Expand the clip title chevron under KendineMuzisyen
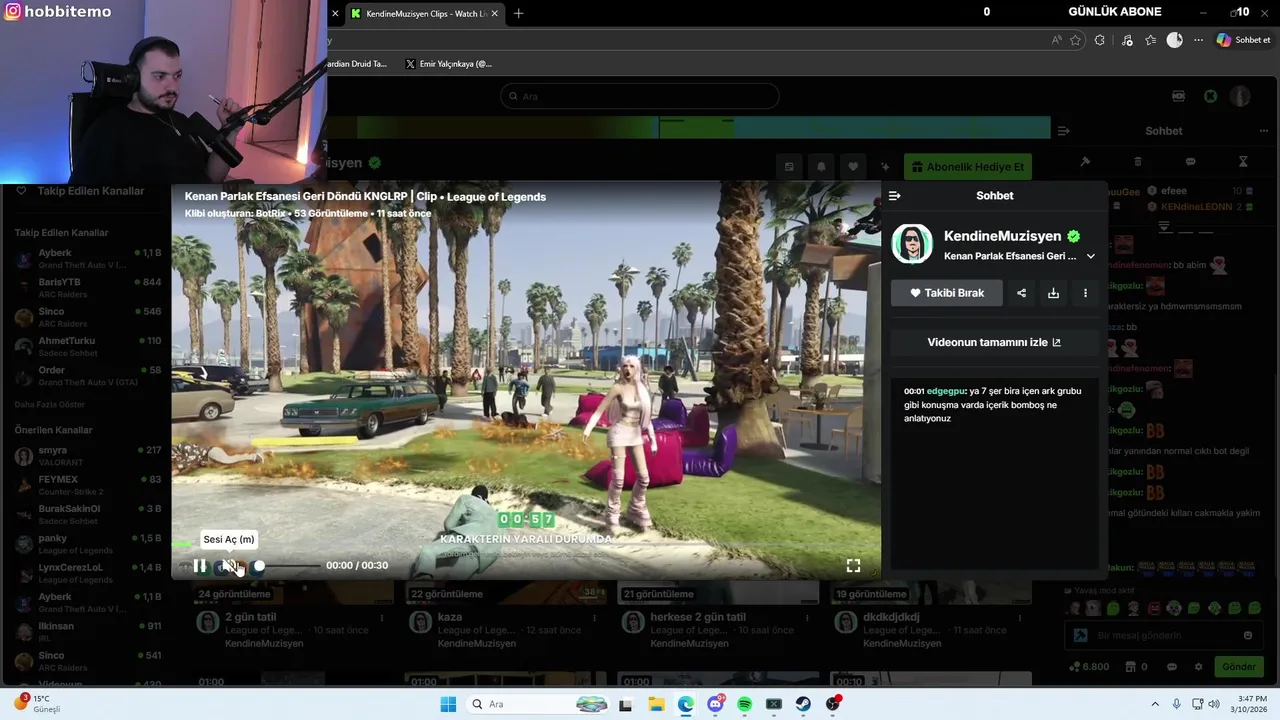Viewport: 1280px width, 720px height. (x=1091, y=256)
